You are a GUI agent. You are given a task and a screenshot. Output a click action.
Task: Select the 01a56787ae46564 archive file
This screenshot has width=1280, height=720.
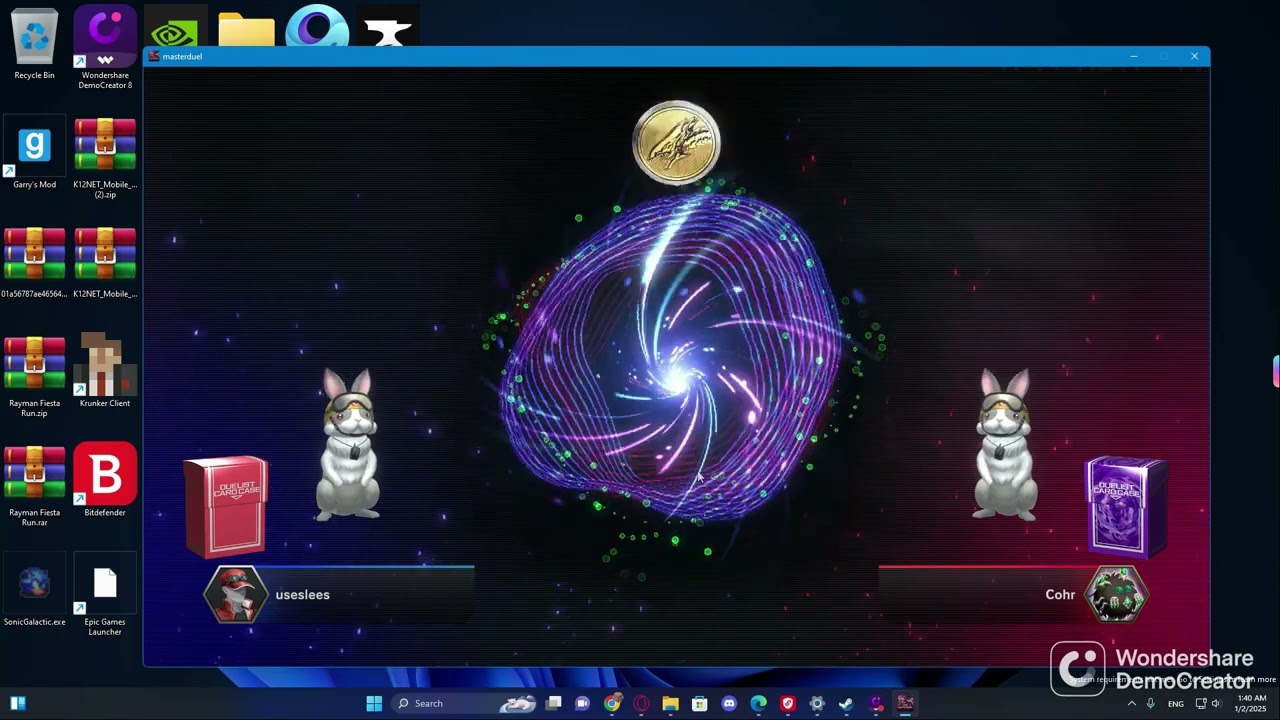(34, 263)
